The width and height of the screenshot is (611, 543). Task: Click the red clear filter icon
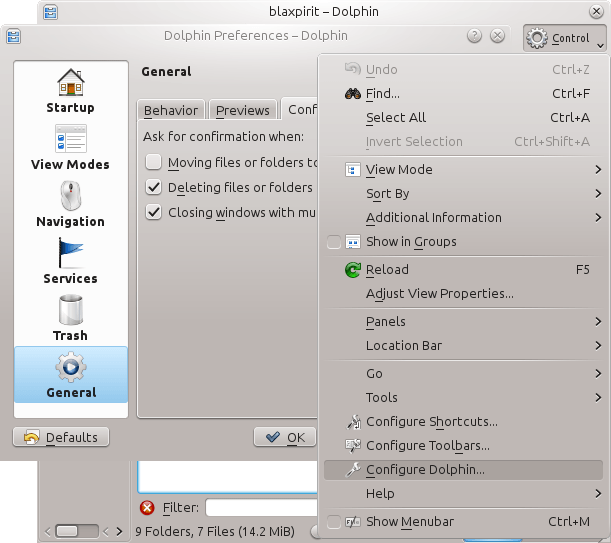point(147,508)
